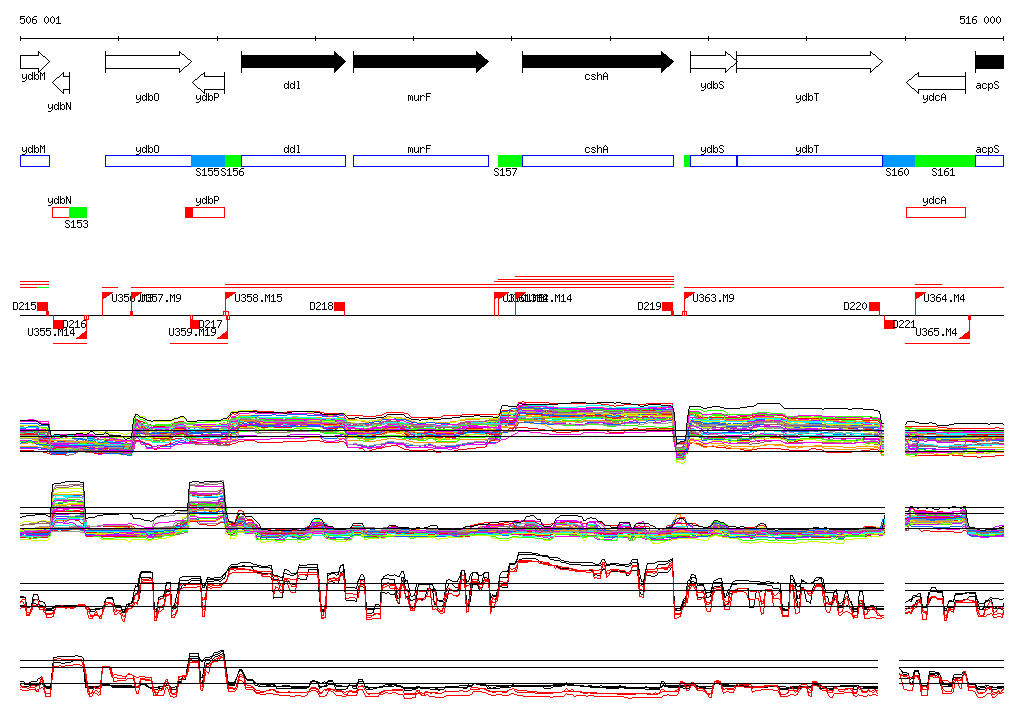Click the black acpS gene block
The width and height of the screenshot is (1024, 714).
pos(989,62)
